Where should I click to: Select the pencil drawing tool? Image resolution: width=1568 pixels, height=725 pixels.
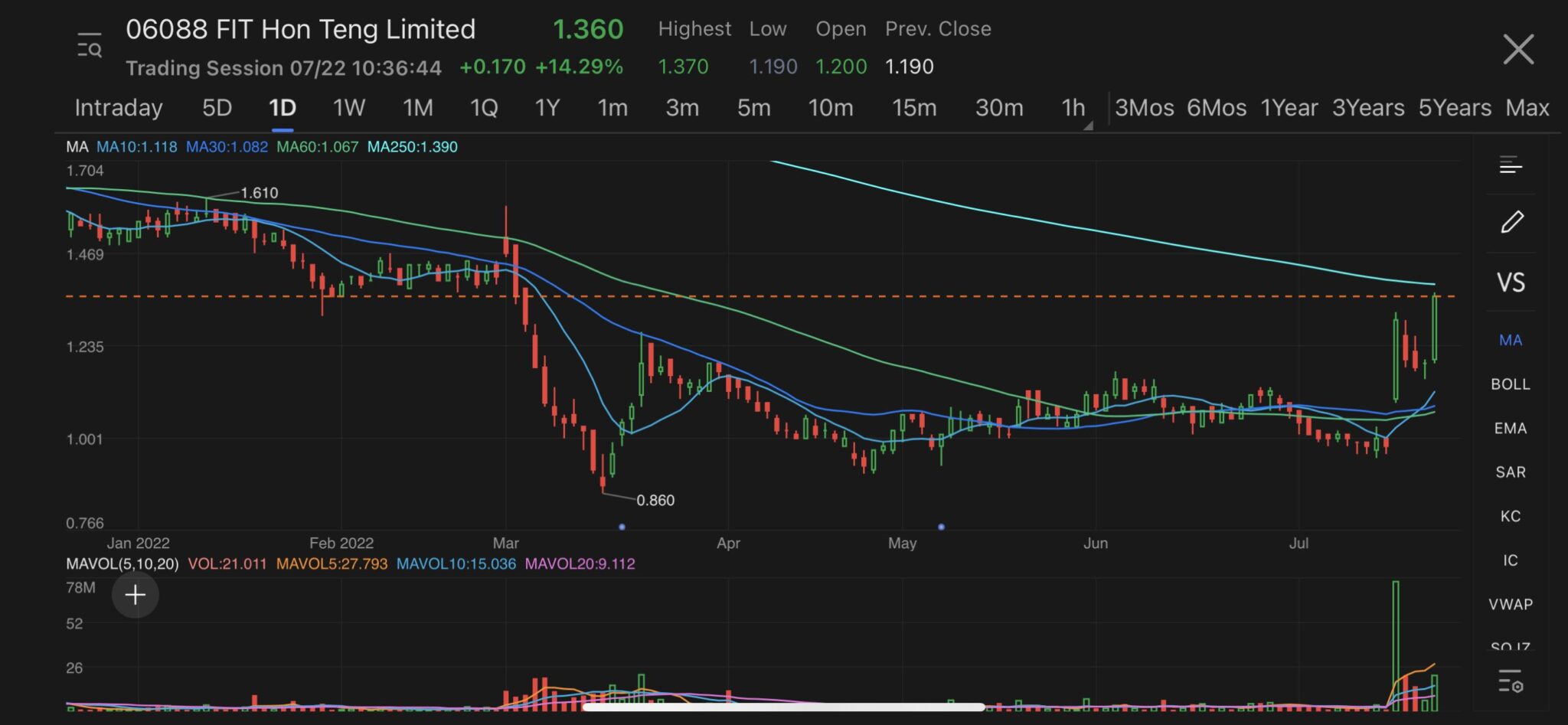[x=1511, y=222]
